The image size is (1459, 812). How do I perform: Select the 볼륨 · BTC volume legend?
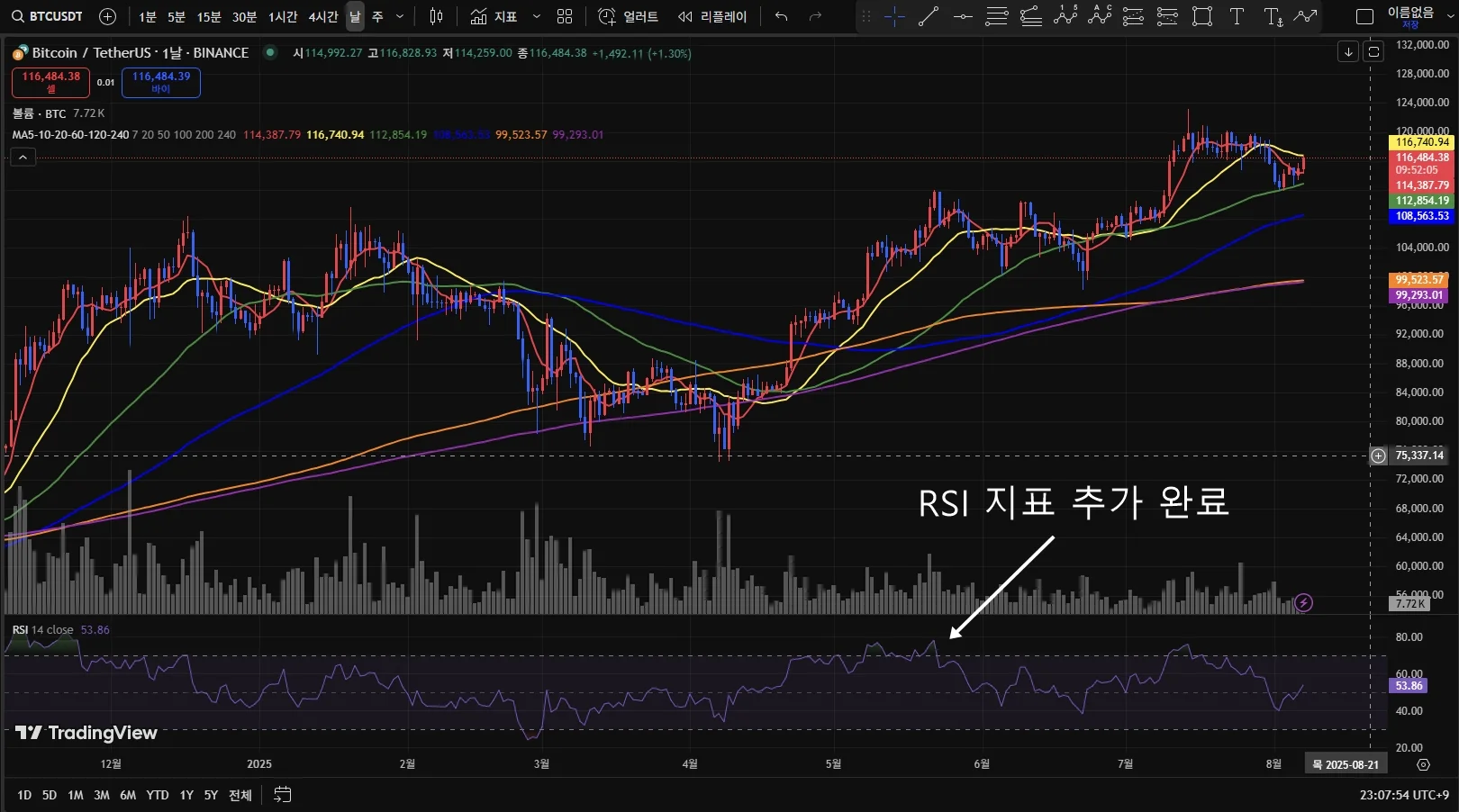click(39, 113)
